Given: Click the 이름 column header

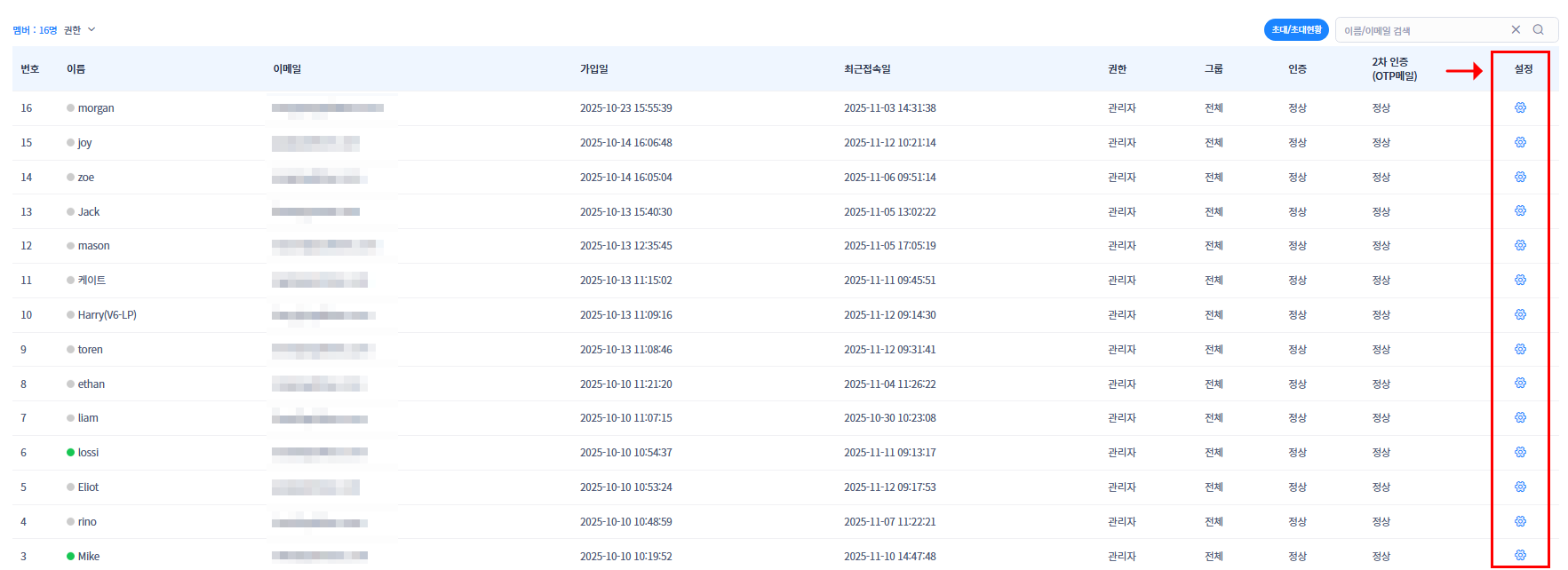Looking at the screenshot, I should 76,69.
